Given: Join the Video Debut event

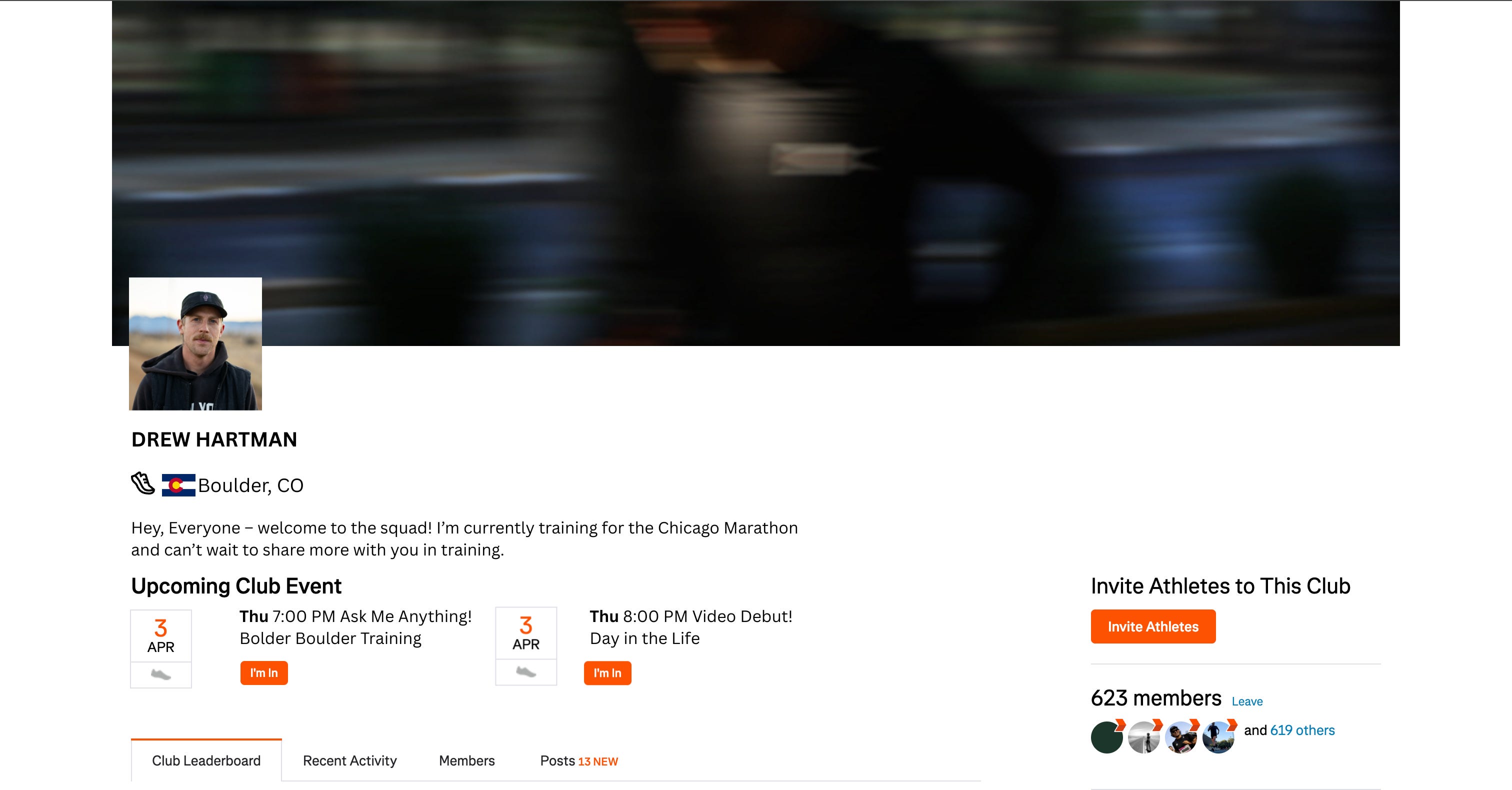Looking at the screenshot, I should (607, 672).
